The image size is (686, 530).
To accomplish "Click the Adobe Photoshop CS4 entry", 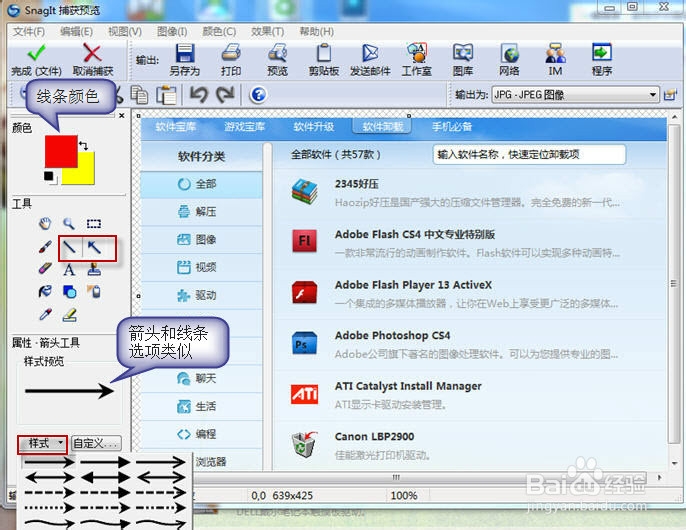I will [x=469, y=344].
